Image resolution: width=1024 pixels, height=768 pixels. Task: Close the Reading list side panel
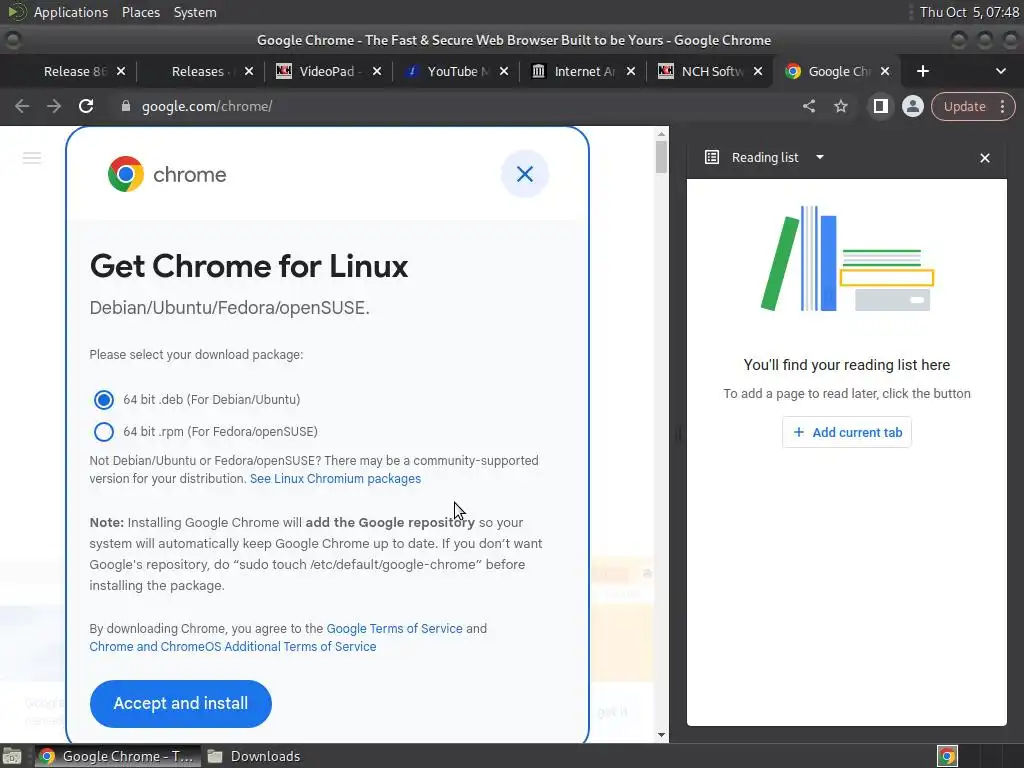pos(985,158)
